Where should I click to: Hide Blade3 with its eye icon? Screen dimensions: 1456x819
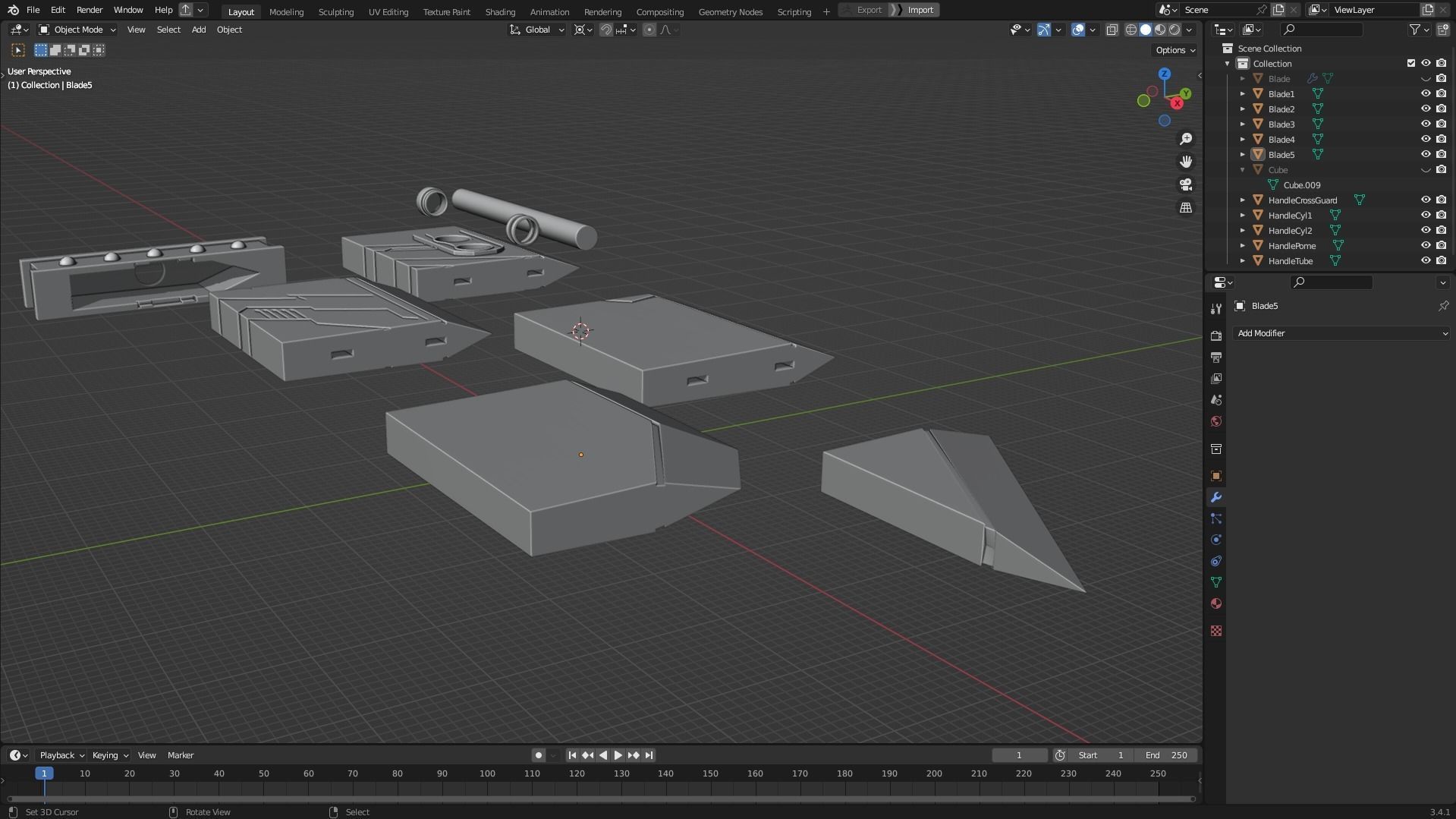(x=1426, y=124)
